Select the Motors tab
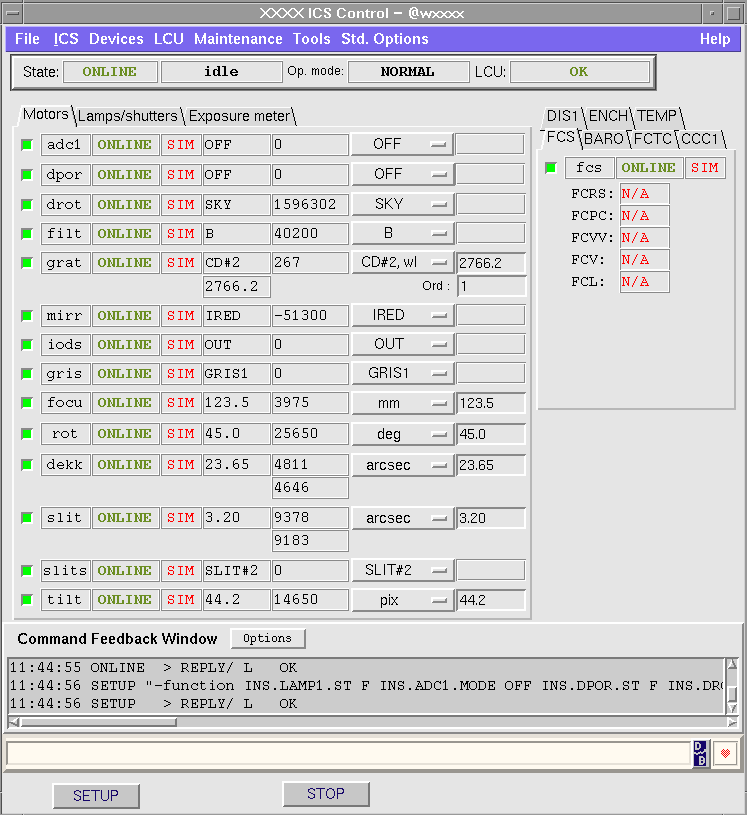This screenshot has height=815, width=747. (x=46, y=114)
